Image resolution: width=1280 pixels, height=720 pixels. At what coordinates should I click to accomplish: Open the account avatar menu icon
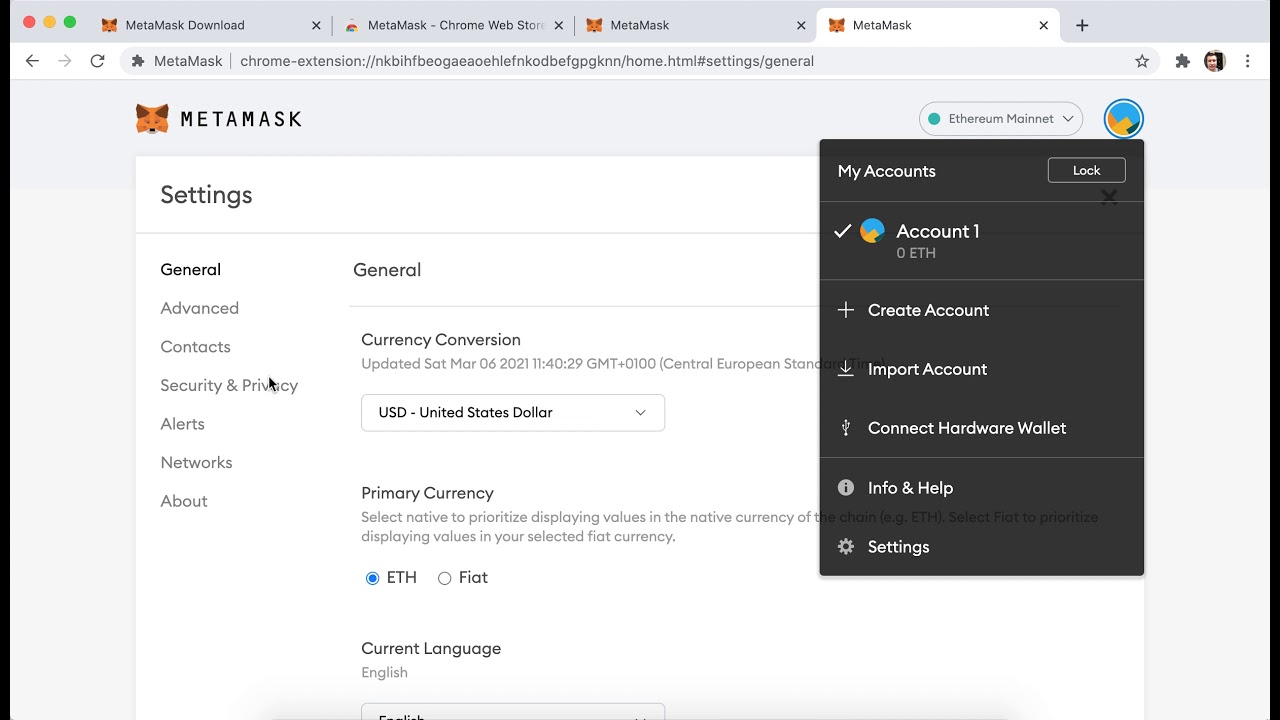1123,119
